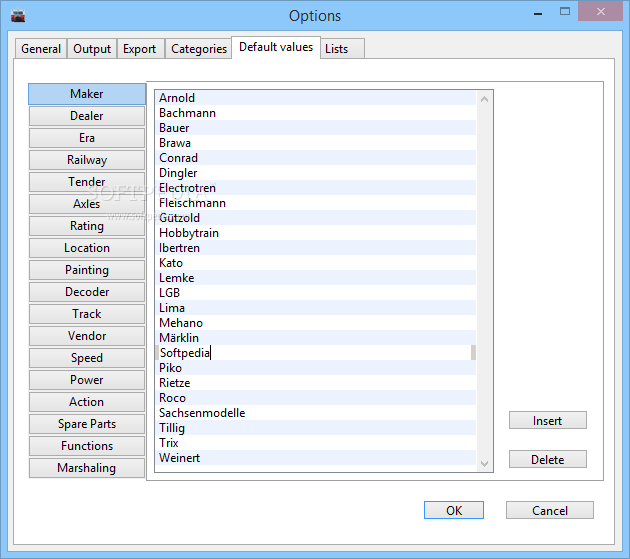This screenshot has height=559, width=630.
Task: Open the Axles values
Action: coord(87,204)
